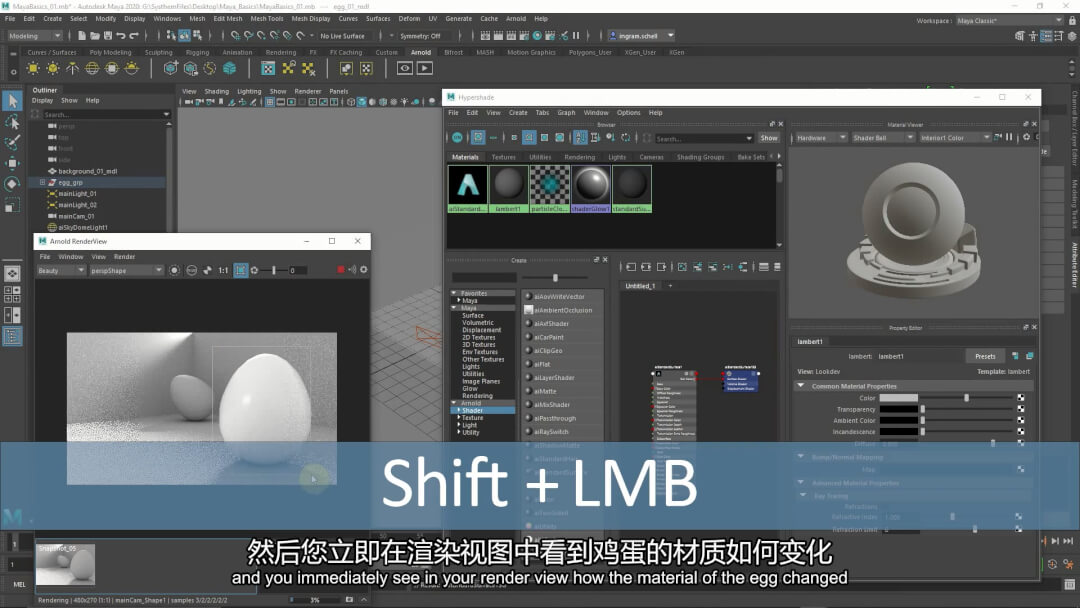Select the arrow Select tool in toolbox
The image size is (1080, 608).
tap(12, 101)
